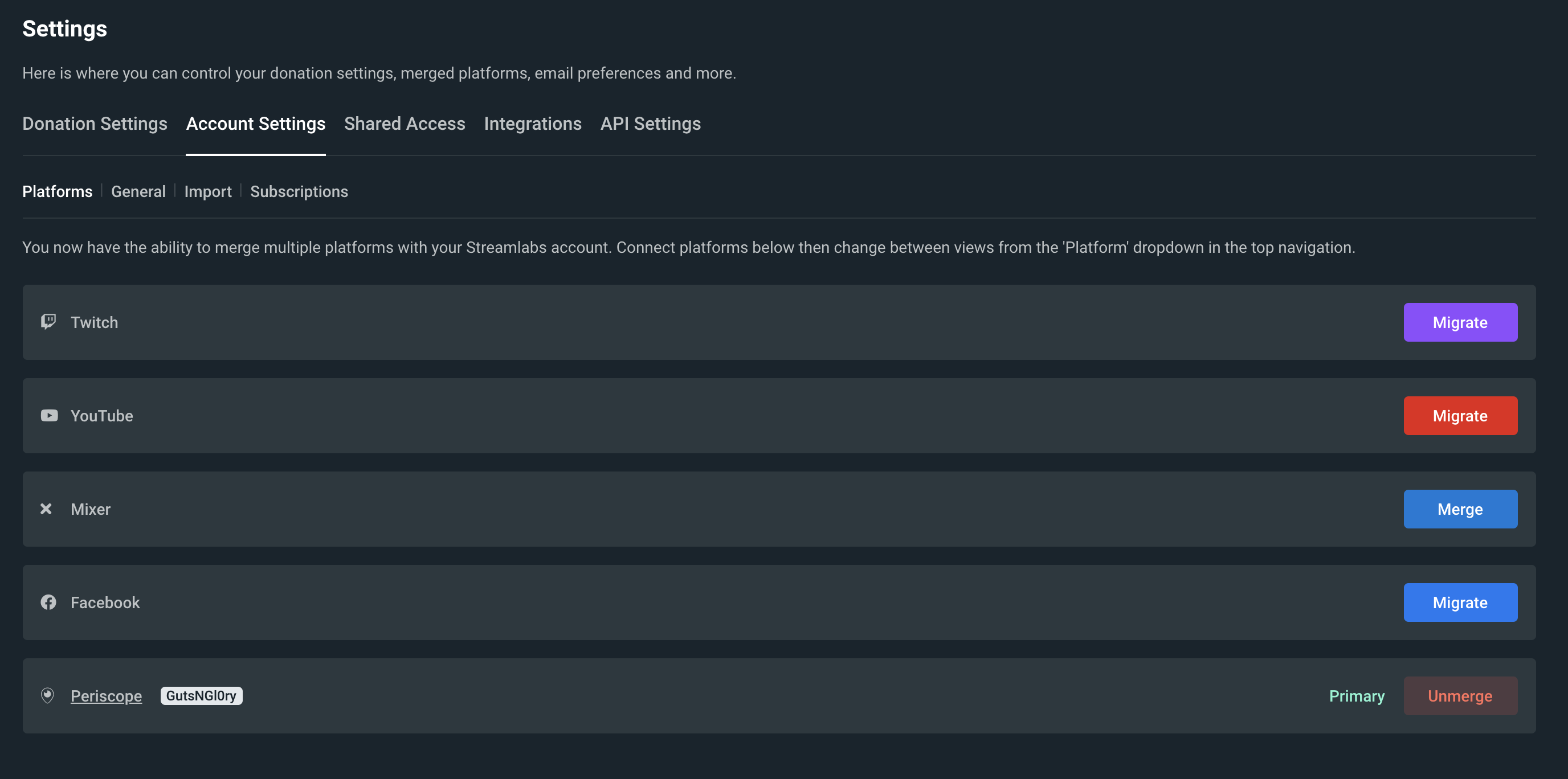This screenshot has height=779, width=1568.
Task: Open the Subscriptions sub-tab
Action: click(299, 191)
